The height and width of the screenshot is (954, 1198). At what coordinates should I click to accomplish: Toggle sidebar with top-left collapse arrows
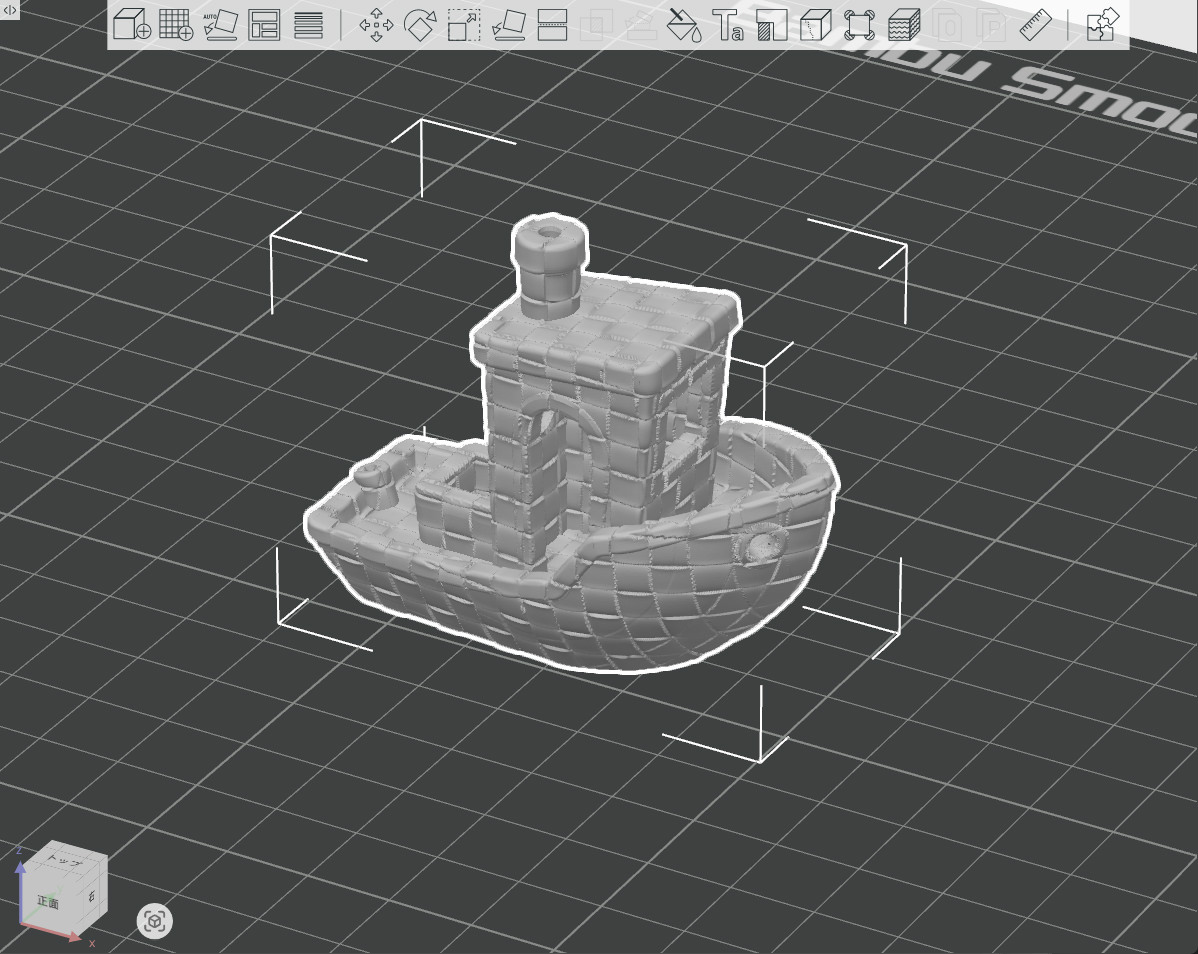click(x=10, y=9)
